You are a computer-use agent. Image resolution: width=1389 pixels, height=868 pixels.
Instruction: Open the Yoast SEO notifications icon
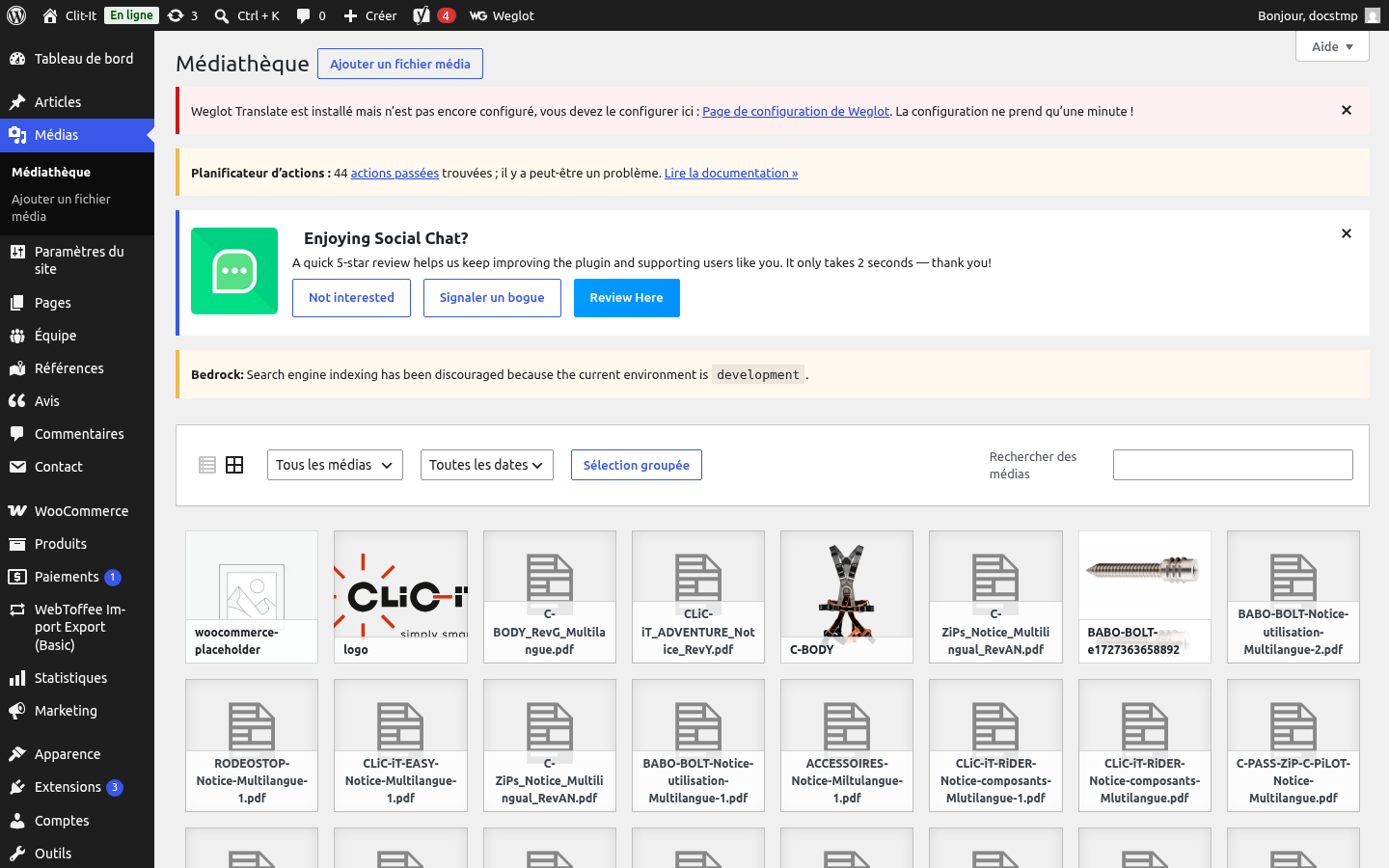click(x=434, y=15)
